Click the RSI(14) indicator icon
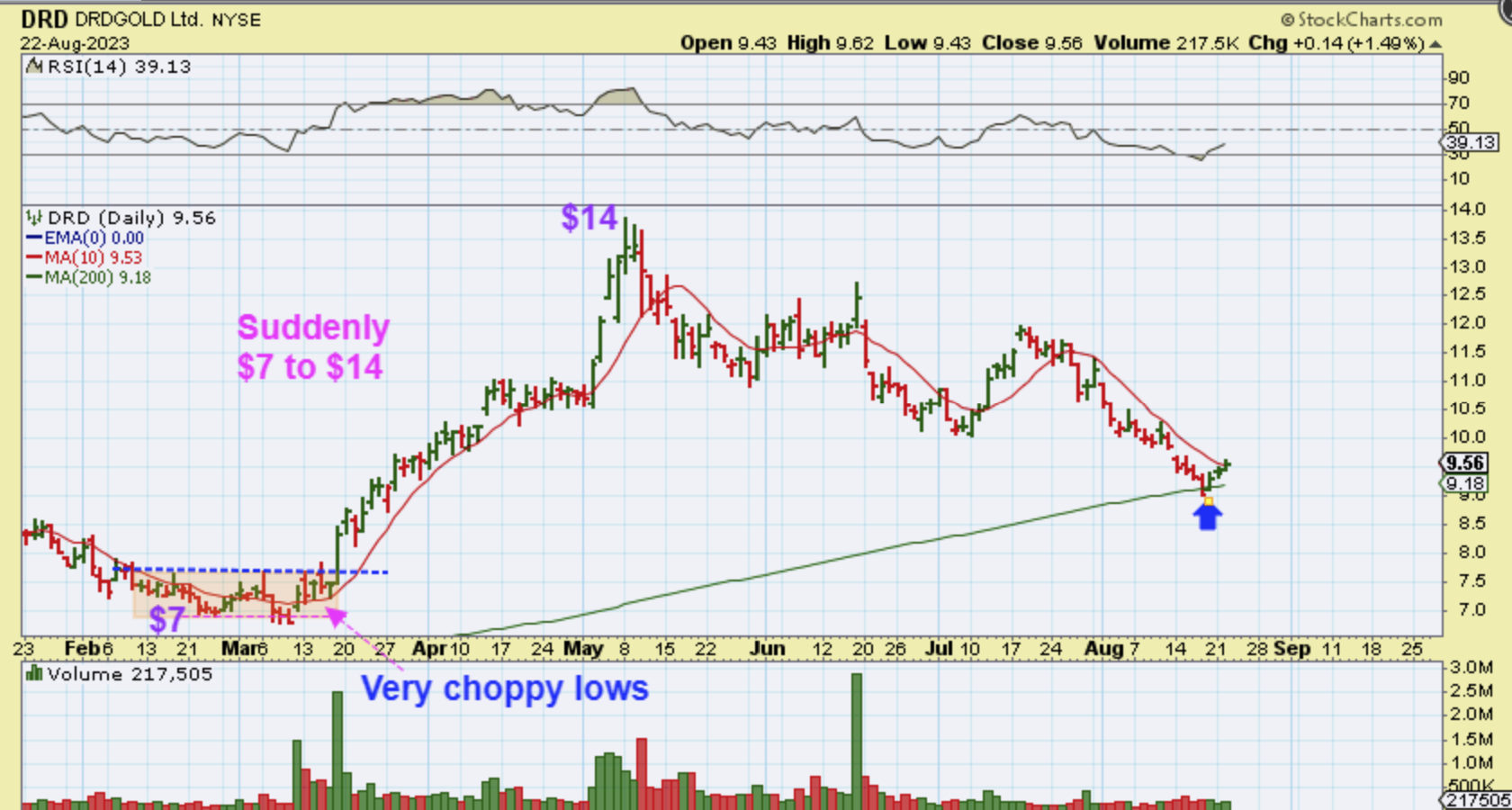This screenshot has height=810, width=1512. tap(34, 66)
